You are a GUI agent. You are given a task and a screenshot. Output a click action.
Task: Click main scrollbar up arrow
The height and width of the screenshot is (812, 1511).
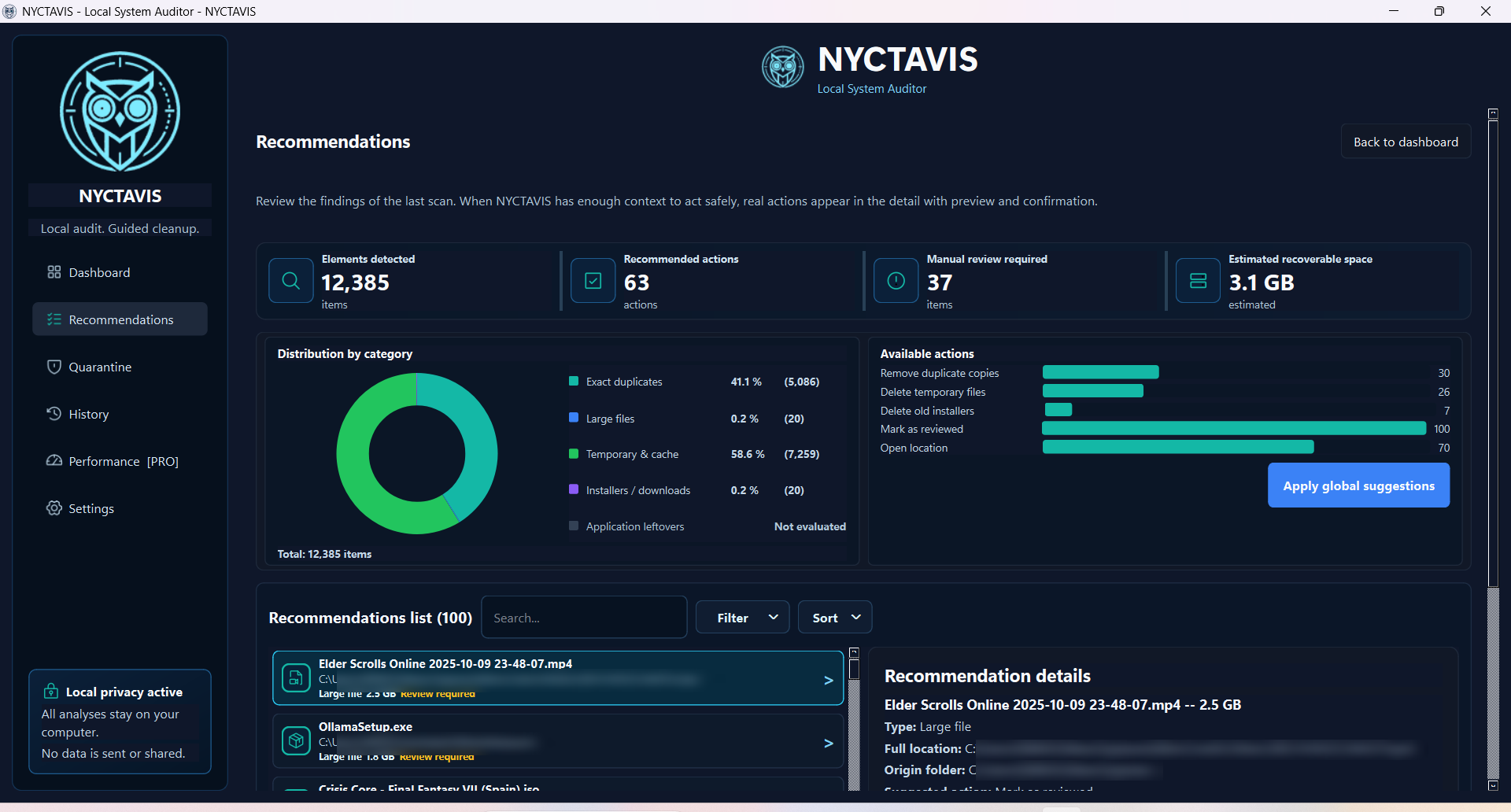(x=1493, y=113)
